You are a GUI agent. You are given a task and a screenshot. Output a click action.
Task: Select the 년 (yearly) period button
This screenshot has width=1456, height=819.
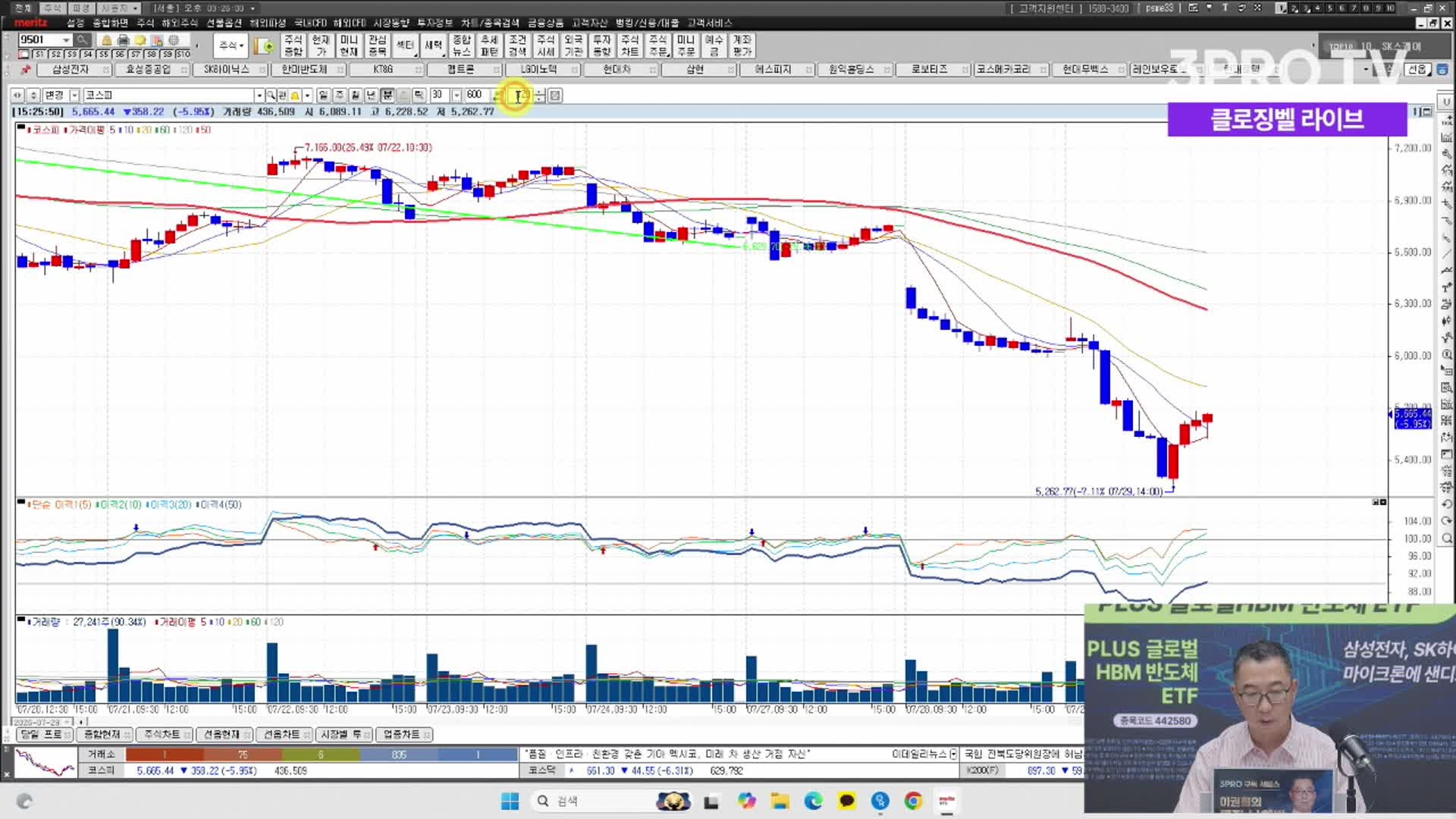(x=371, y=96)
